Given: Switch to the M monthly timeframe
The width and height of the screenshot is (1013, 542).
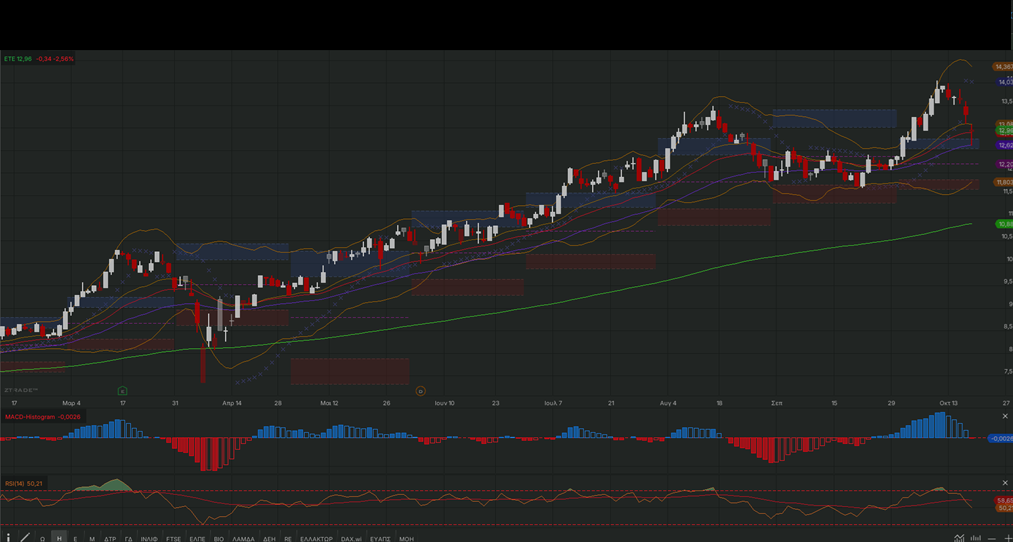Looking at the screenshot, I should coord(92,539).
